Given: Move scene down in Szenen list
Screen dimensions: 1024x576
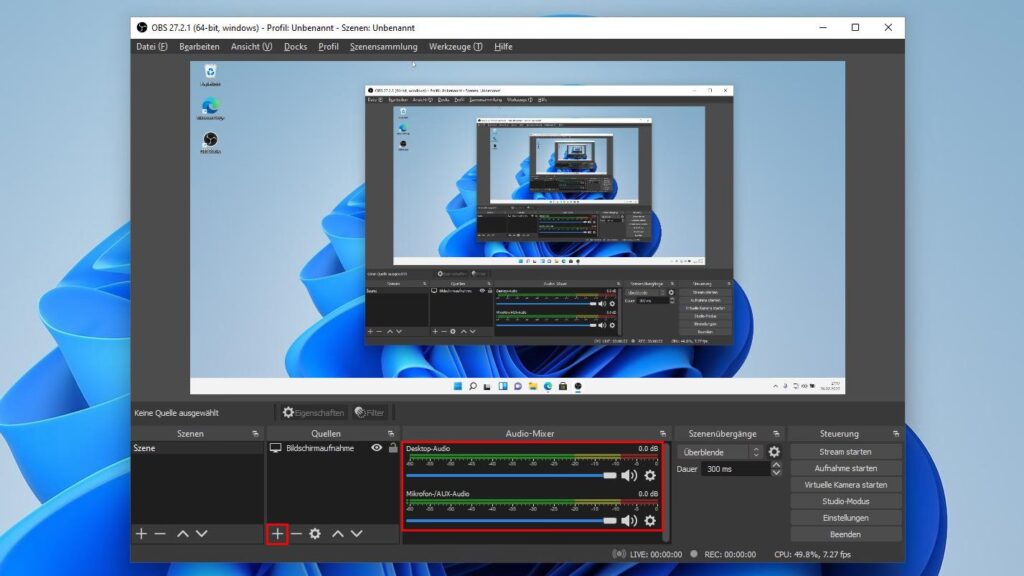Looking at the screenshot, I should pyautogui.click(x=202, y=534).
